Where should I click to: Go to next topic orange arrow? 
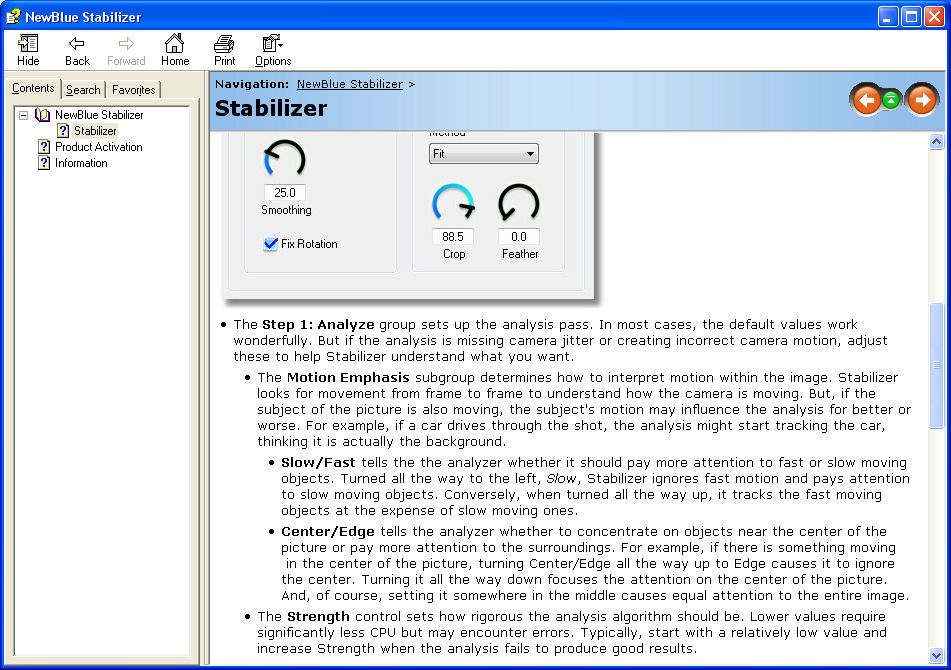click(x=922, y=100)
